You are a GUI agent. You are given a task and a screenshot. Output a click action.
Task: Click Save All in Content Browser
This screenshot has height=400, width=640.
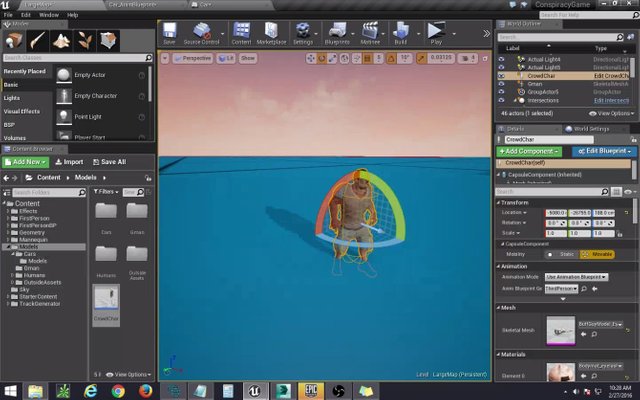click(x=109, y=162)
